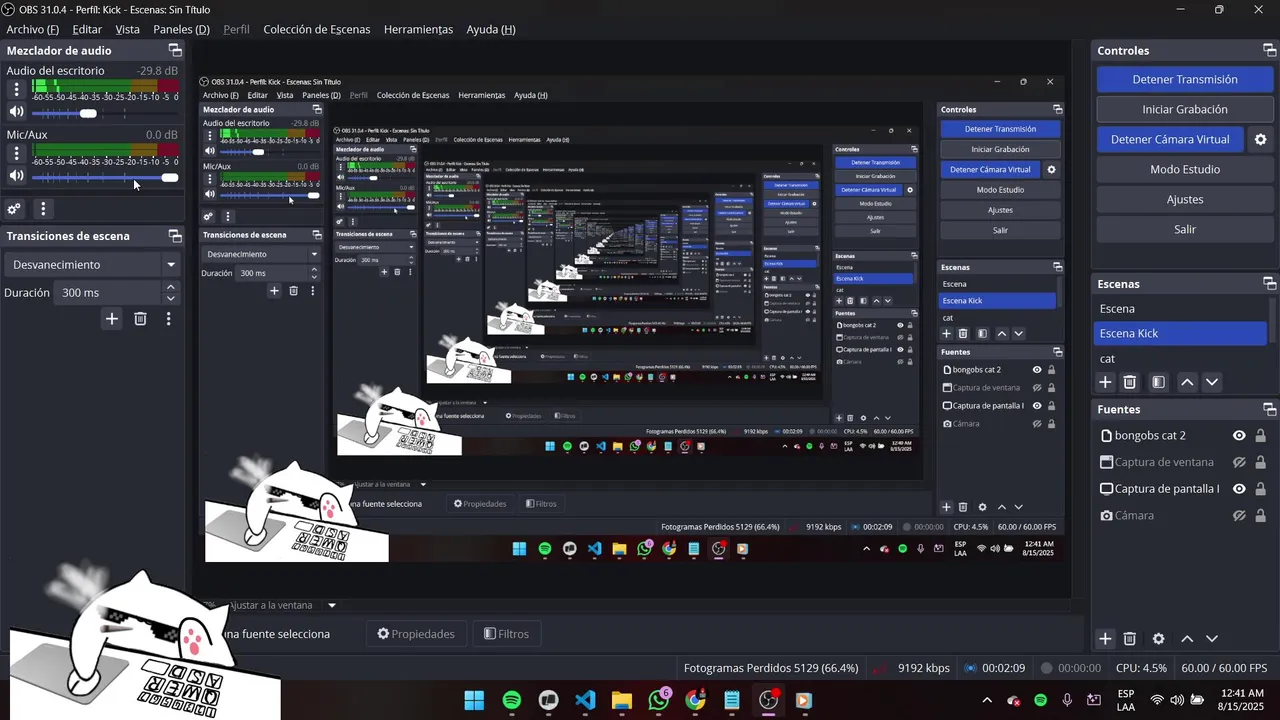Move source up in main Fuentes toolbar

click(x=1187, y=639)
